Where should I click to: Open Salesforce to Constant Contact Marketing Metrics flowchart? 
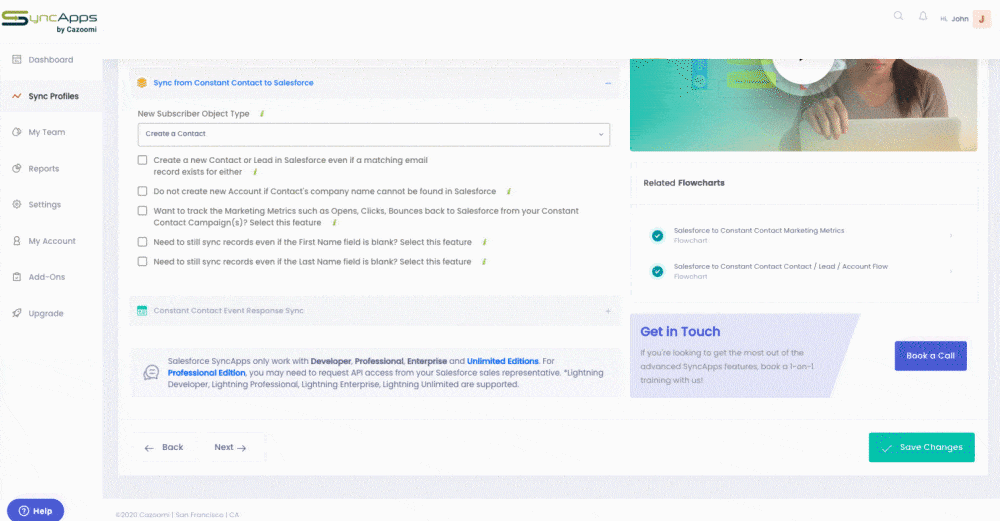coord(759,230)
